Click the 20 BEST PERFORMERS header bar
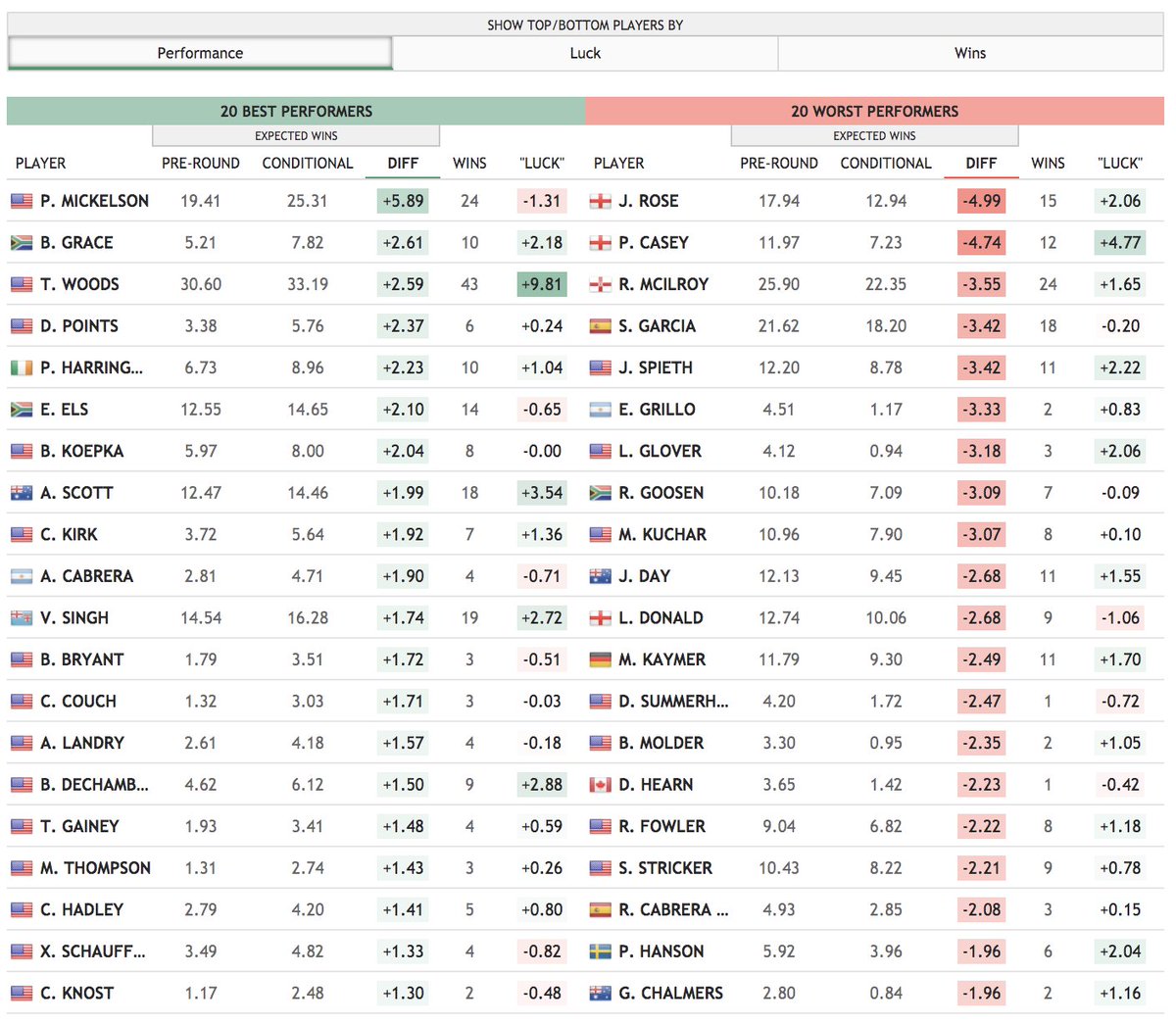 pyautogui.click(x=296, y=111)
